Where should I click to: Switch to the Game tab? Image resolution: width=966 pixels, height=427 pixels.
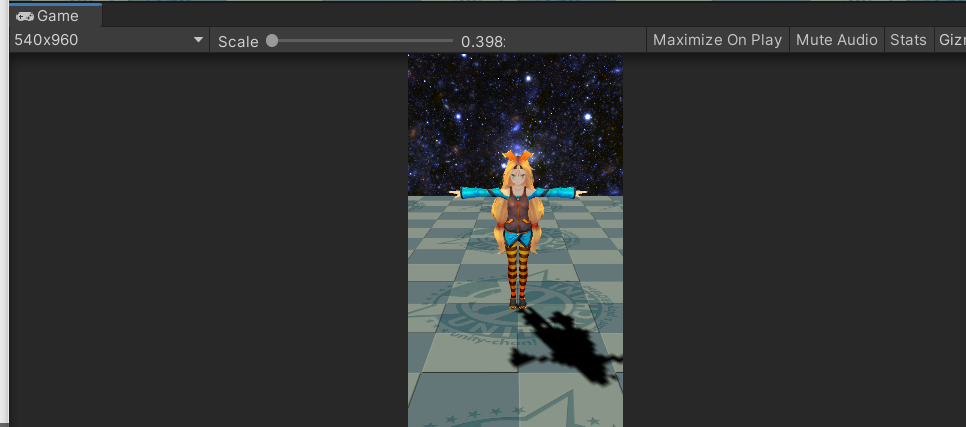tap(55, 16)
